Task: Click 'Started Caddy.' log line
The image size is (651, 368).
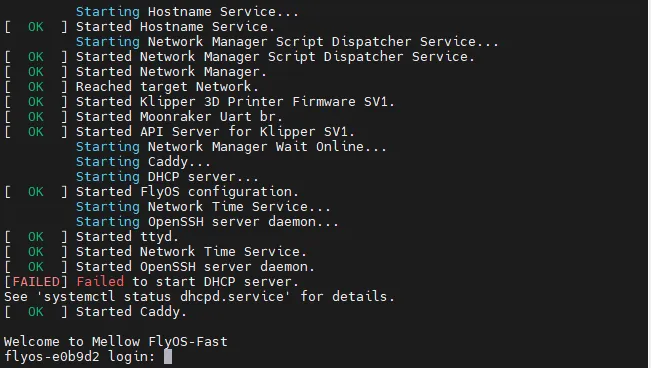Action: [131, 312]
